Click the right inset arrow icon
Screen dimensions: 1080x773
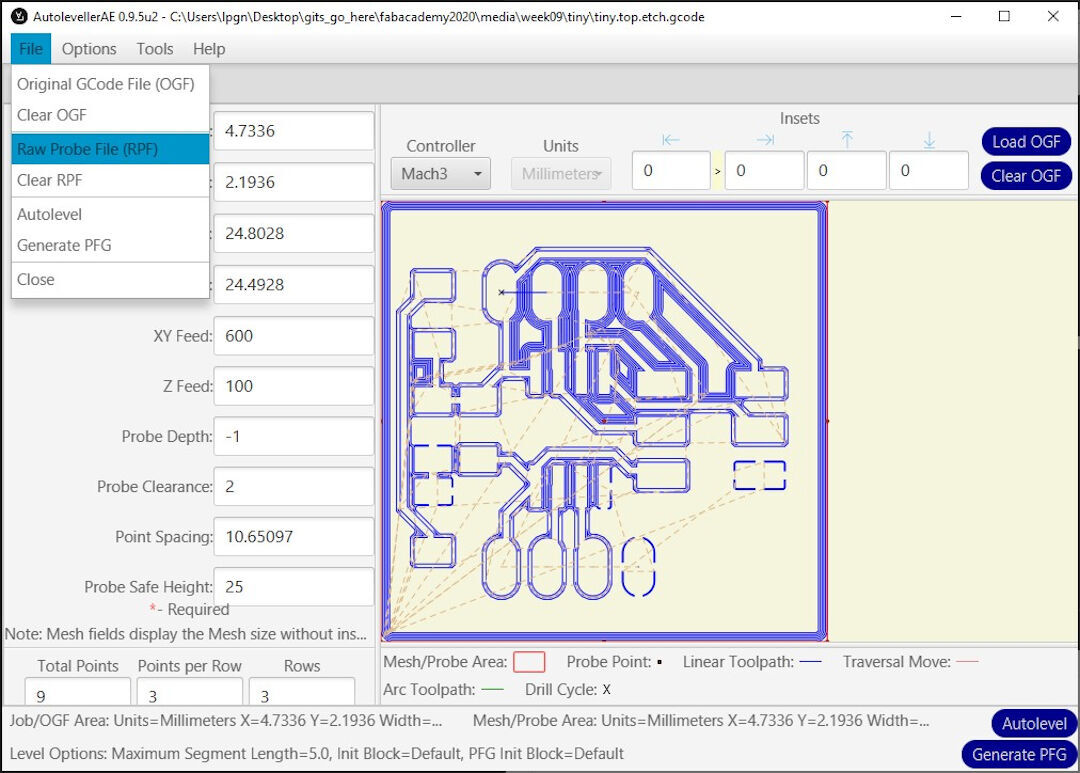pyautogui.click(x=765, y=141)
